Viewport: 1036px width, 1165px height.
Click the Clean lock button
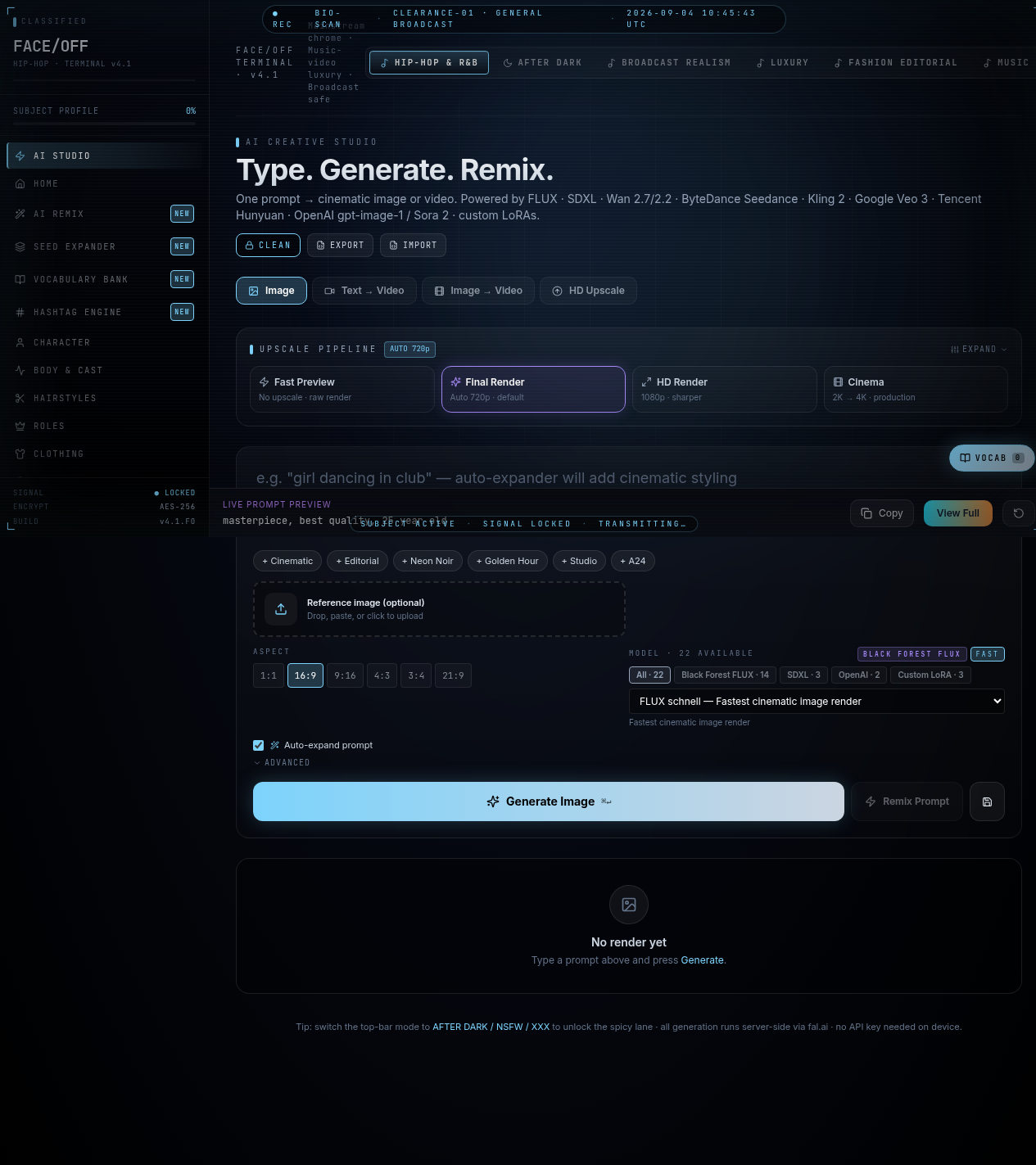pyautogui.click(x=268, y=245)
